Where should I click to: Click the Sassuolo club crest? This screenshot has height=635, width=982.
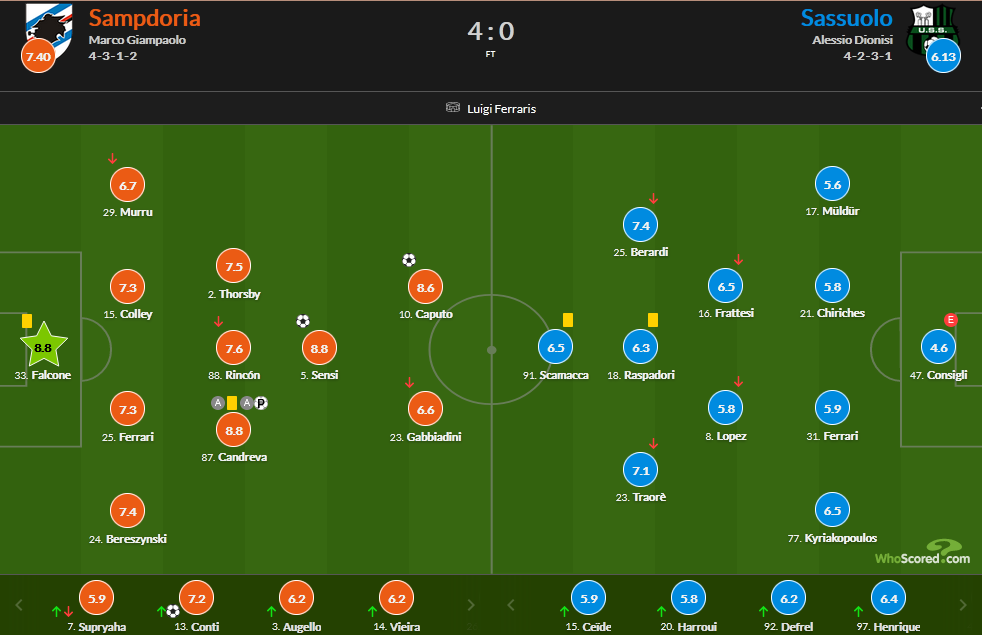point(928,30)
